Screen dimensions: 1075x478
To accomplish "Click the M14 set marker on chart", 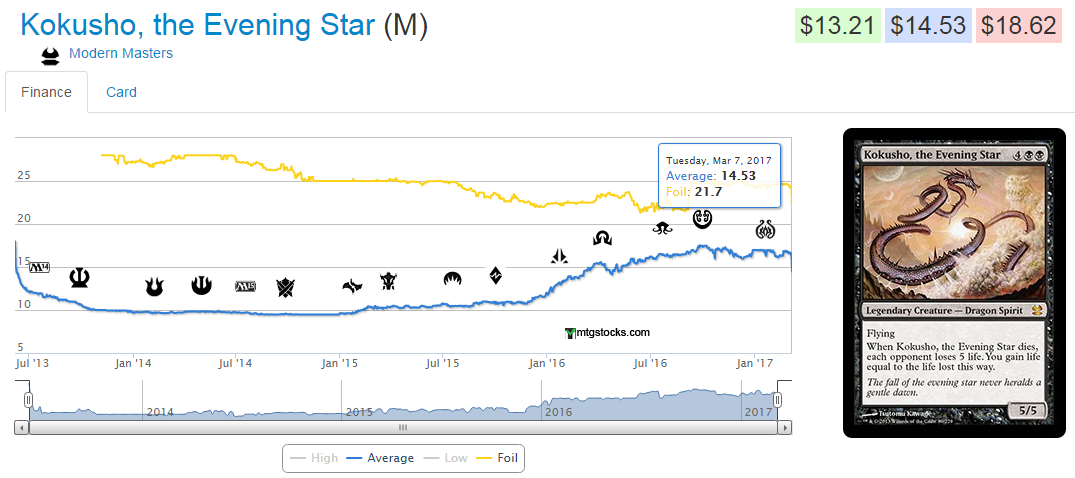I will 40,267.
